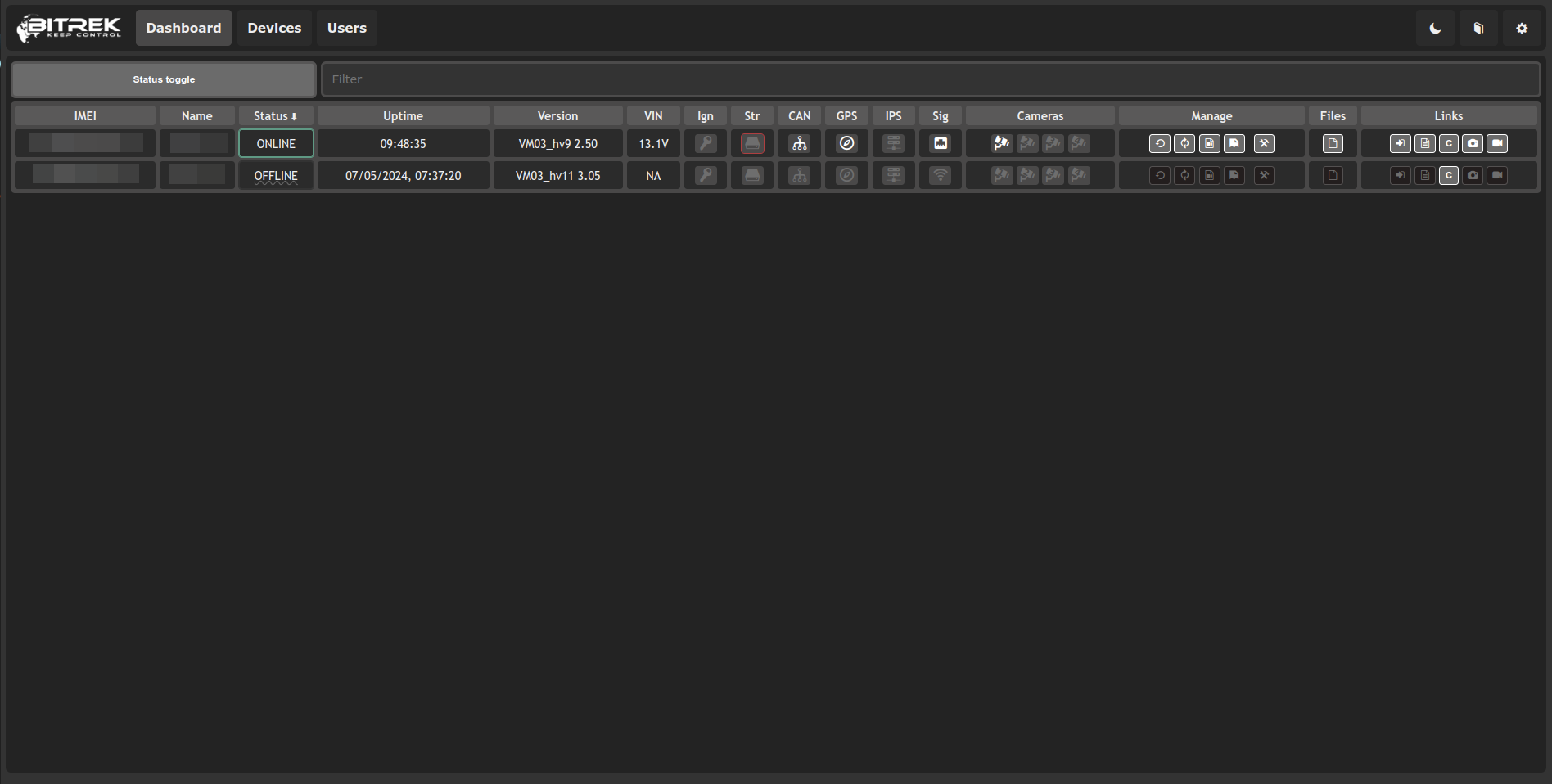The image size is (1552, 784).
Task: Click the Sig signal icon in the online row
Action: coord(941,144)
